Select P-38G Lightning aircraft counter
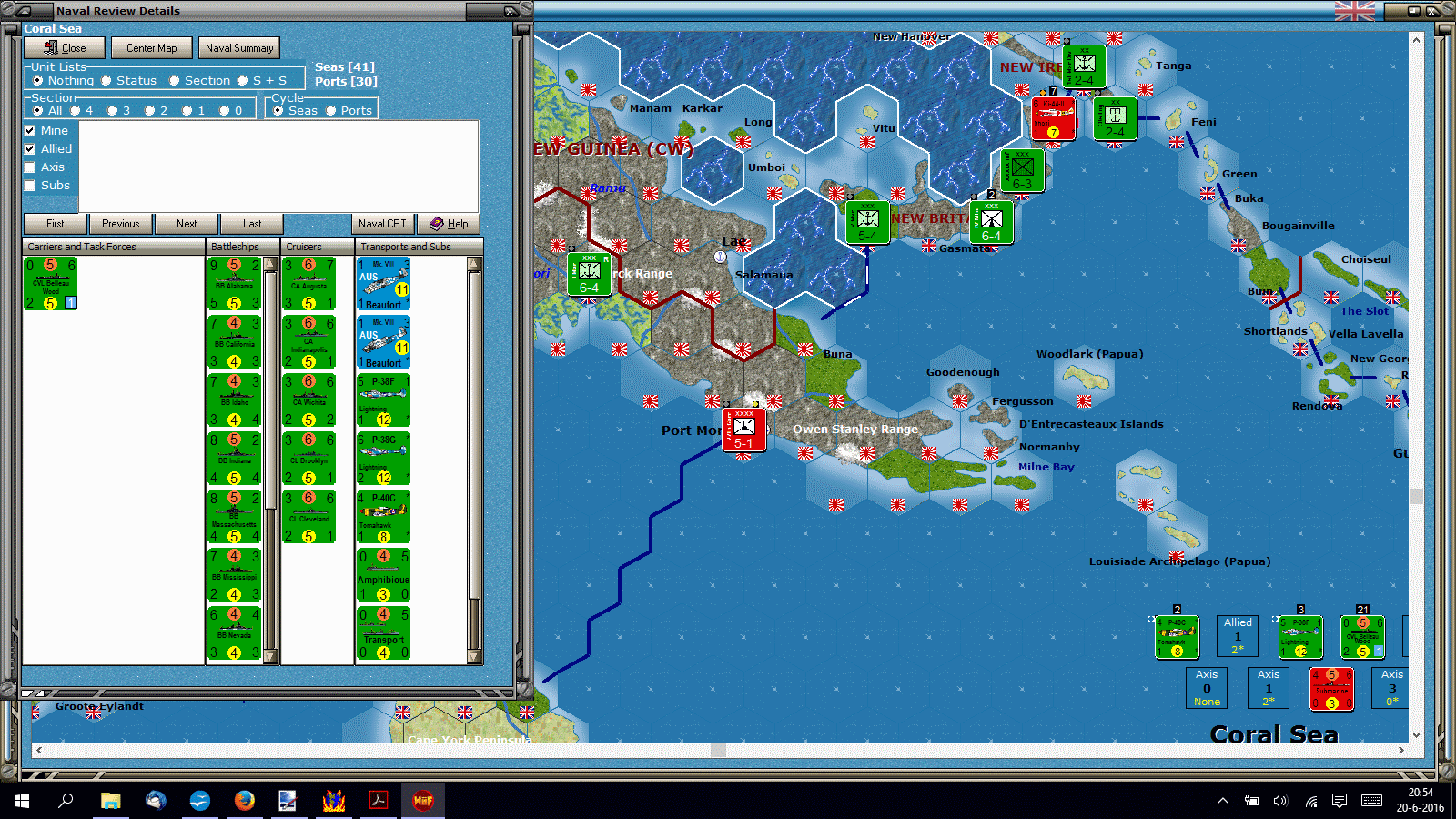The image size is (1456, 819). pos(383,459)
